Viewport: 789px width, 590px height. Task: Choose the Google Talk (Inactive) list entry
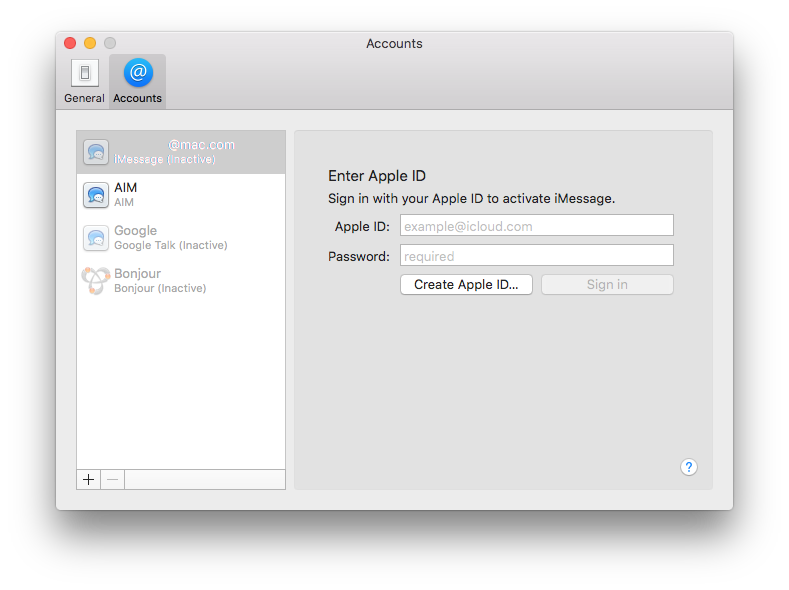coord(170,238)
